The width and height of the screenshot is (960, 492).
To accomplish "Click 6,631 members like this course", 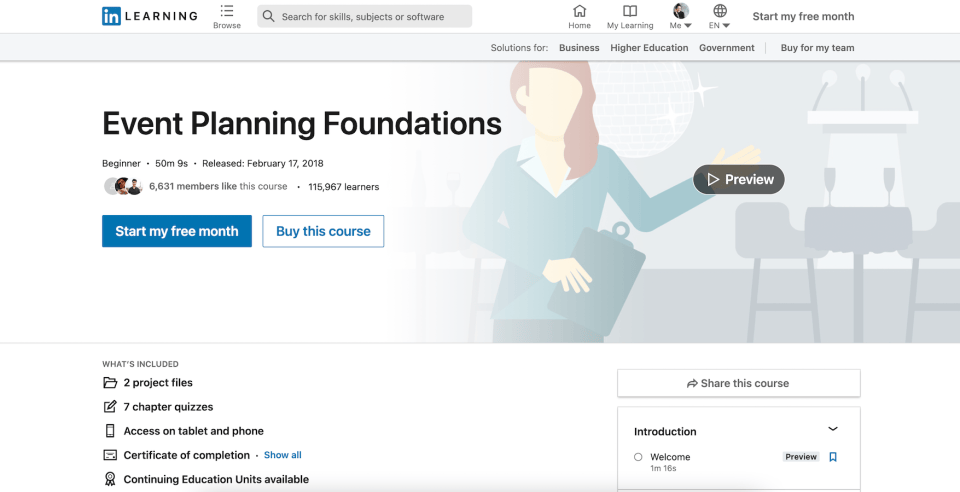I will tap(218, 187).
